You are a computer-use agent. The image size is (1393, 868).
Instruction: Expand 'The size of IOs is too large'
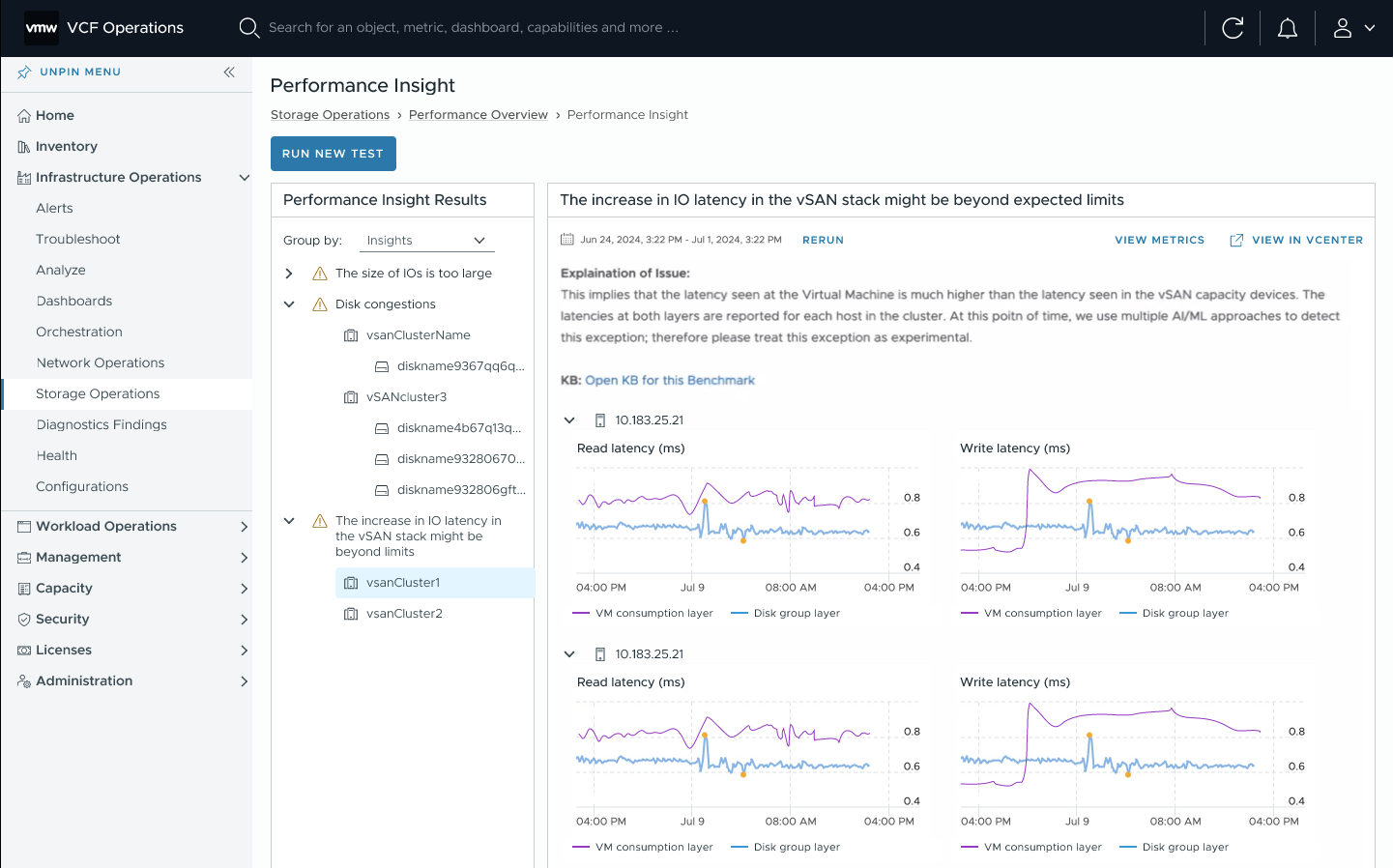(289, 274)
